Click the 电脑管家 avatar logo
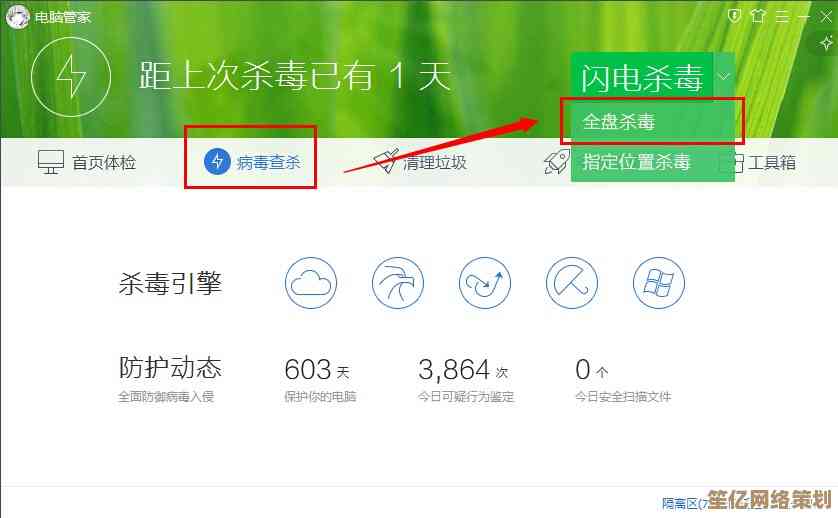The height and width of the screenshot is (518, 838). 17,16
